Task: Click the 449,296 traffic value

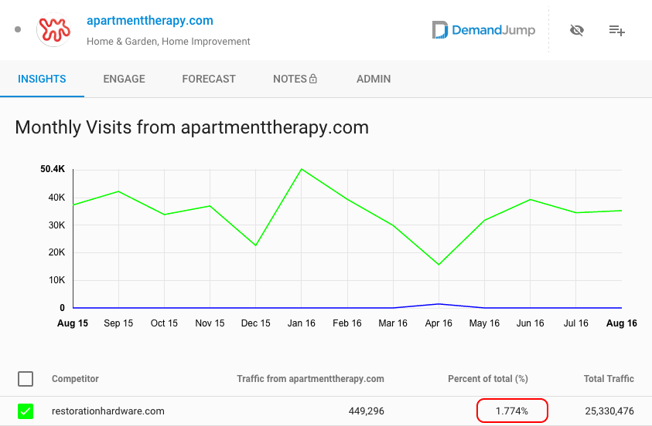Action: (366, 411)
